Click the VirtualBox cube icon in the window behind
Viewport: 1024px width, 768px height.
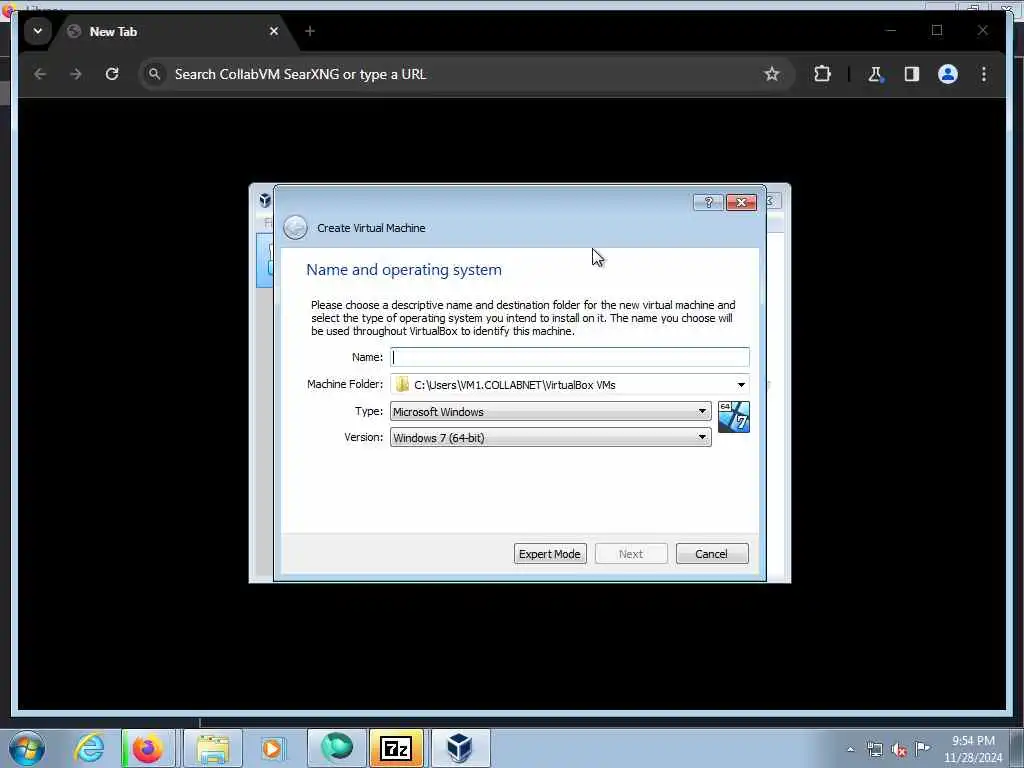(264, 200)
